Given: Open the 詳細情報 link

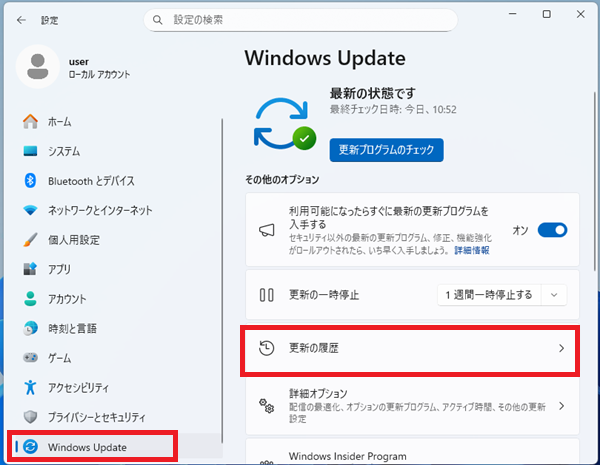Looking at the screenshot, I should point(472,250).
